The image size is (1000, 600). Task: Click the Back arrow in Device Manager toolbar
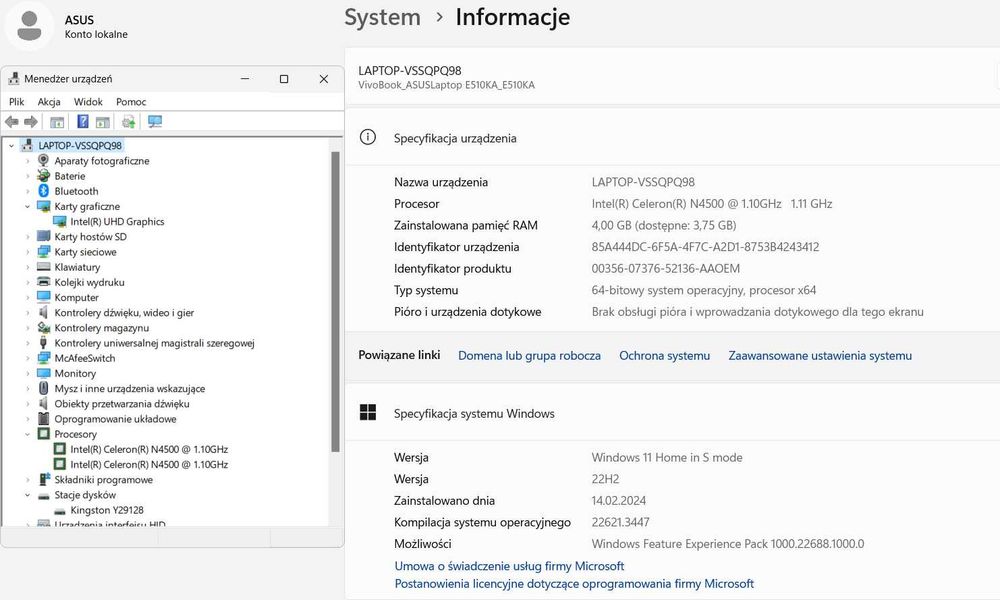pyautogui.click(x=11, y=121)
